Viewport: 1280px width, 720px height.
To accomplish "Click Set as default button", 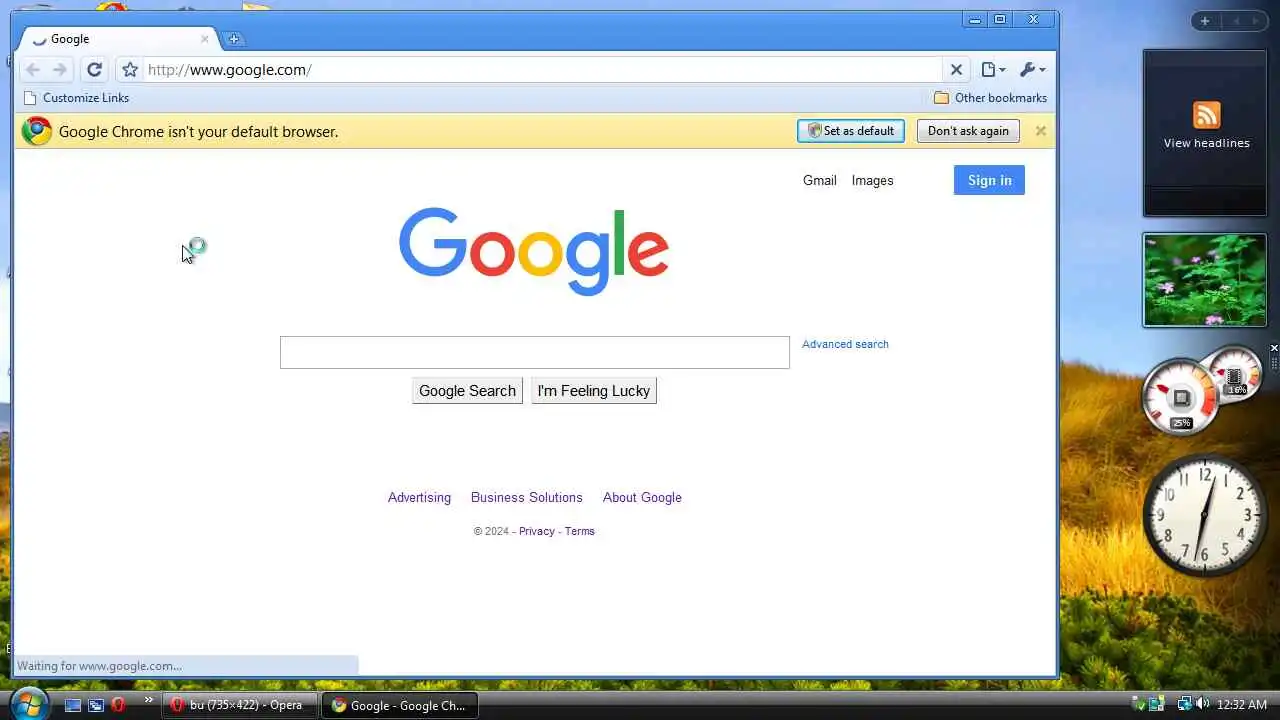I will pos(851,131).
